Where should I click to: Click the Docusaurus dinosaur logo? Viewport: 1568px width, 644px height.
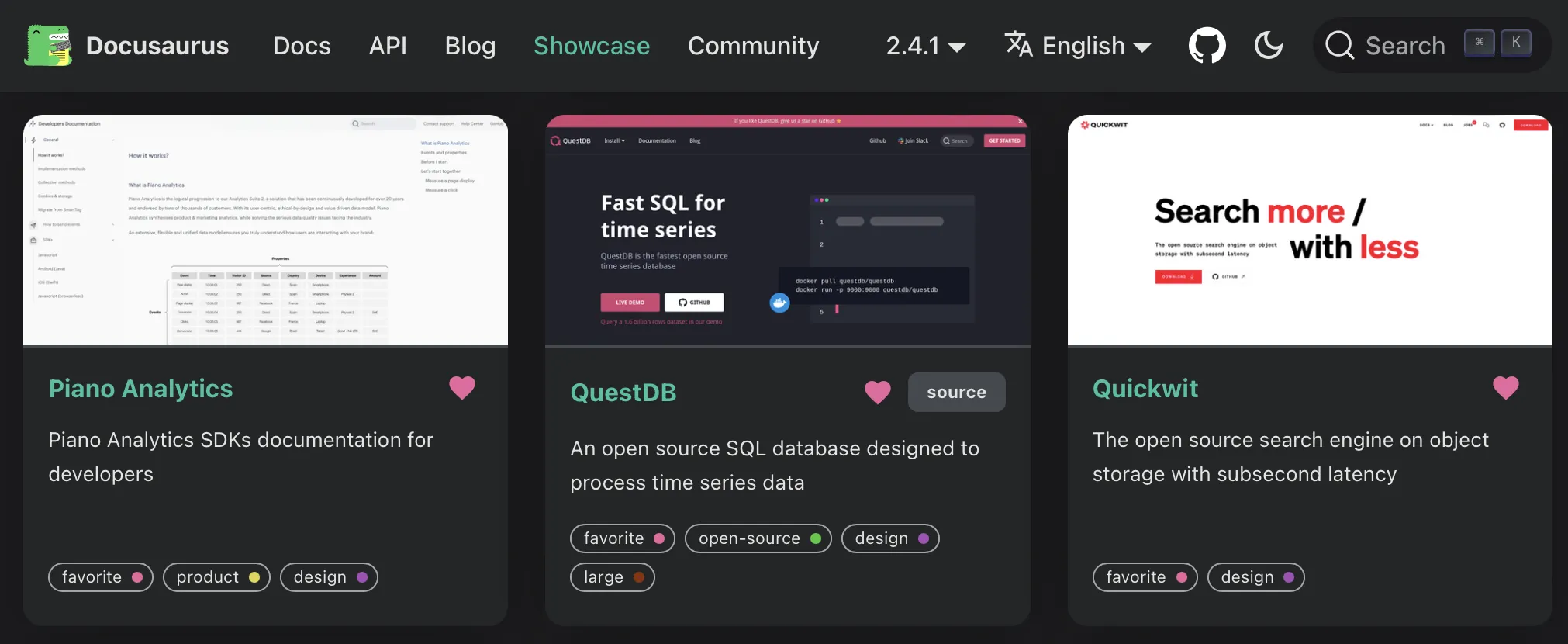pyautogui.click(x=48, y=45)
